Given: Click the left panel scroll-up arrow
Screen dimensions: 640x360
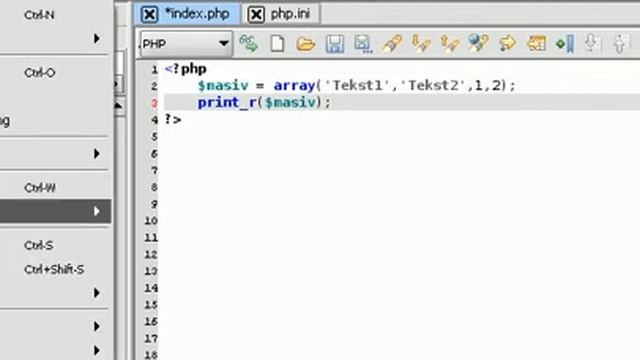Looking at the screenshot, I should 119,106.
